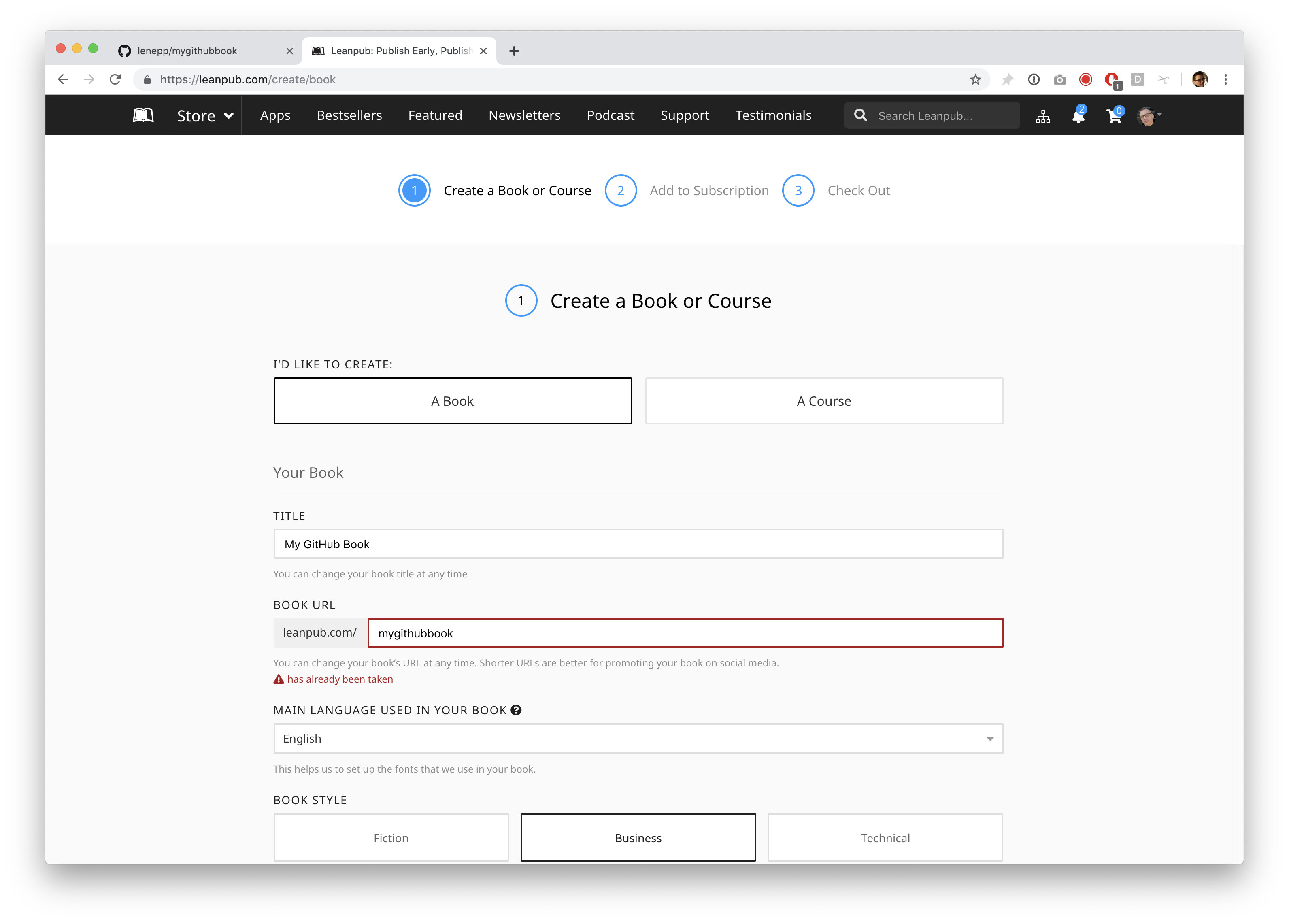Go to Testimonials page

coord(773,115)
